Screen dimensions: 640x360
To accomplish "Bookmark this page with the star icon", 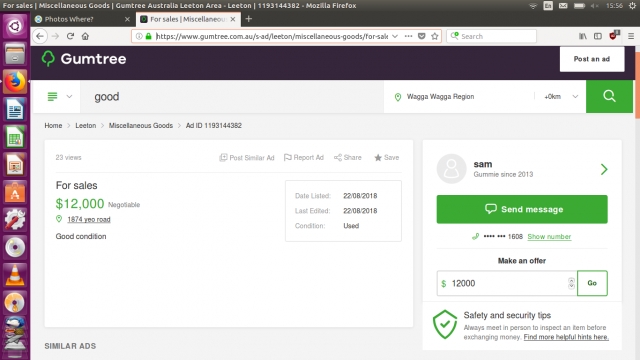I will [x=435, y=36].
